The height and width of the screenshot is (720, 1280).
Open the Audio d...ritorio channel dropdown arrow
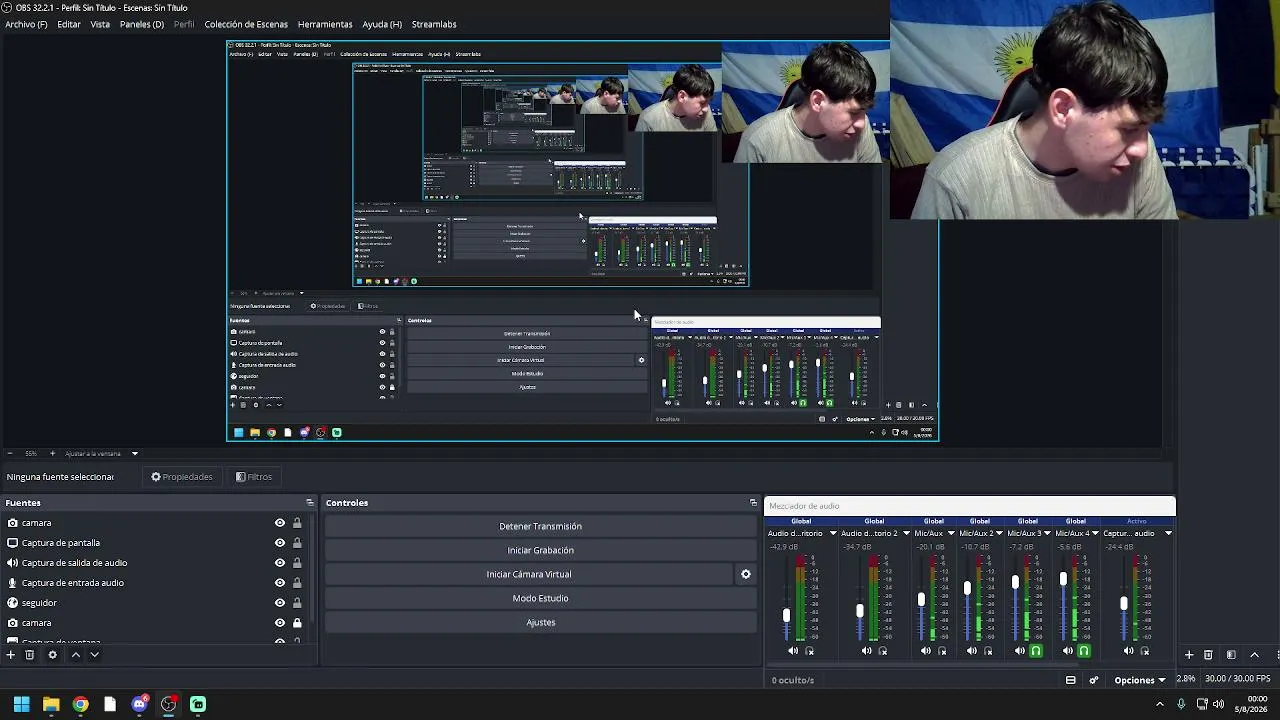click(832, 534)
